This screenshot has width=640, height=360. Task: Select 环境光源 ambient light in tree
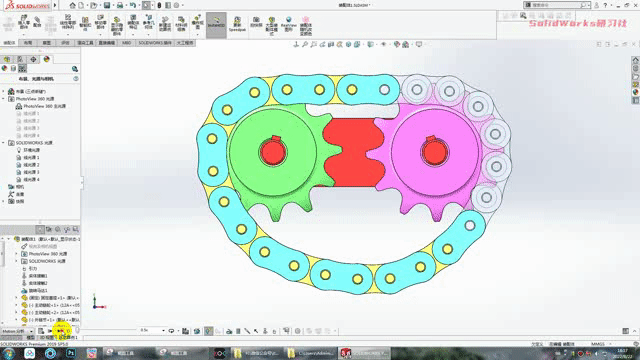tap(31, 150)
